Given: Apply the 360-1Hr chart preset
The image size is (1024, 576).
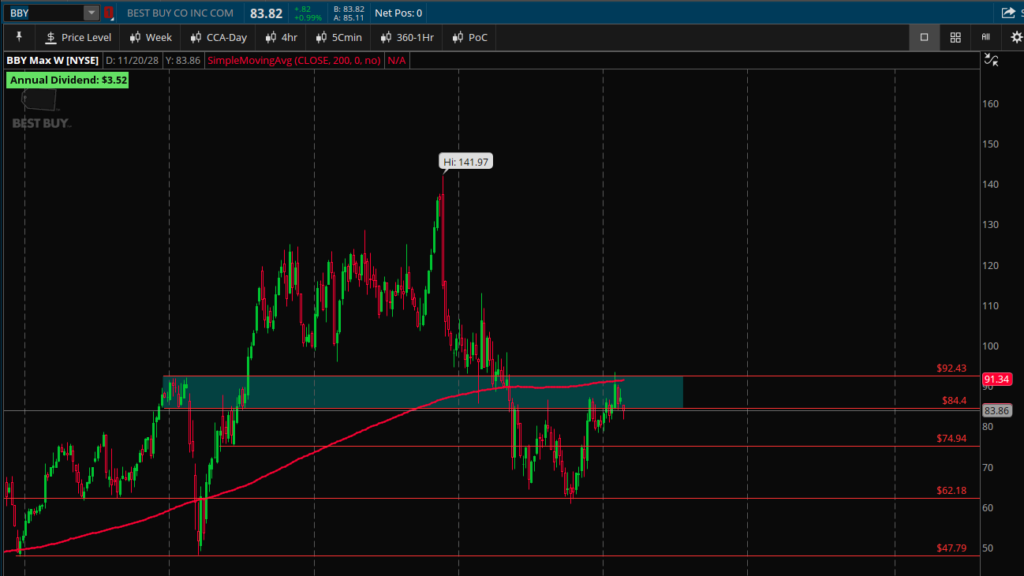Looking at the screenshot, I should click(408, 37).
